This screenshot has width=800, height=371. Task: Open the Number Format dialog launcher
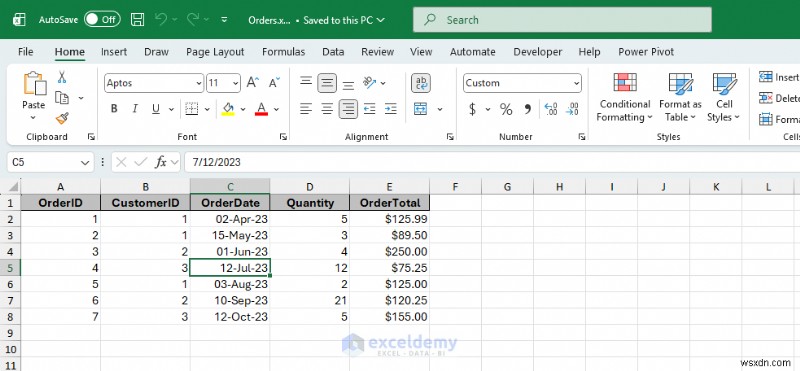click(x=582, y=137)
